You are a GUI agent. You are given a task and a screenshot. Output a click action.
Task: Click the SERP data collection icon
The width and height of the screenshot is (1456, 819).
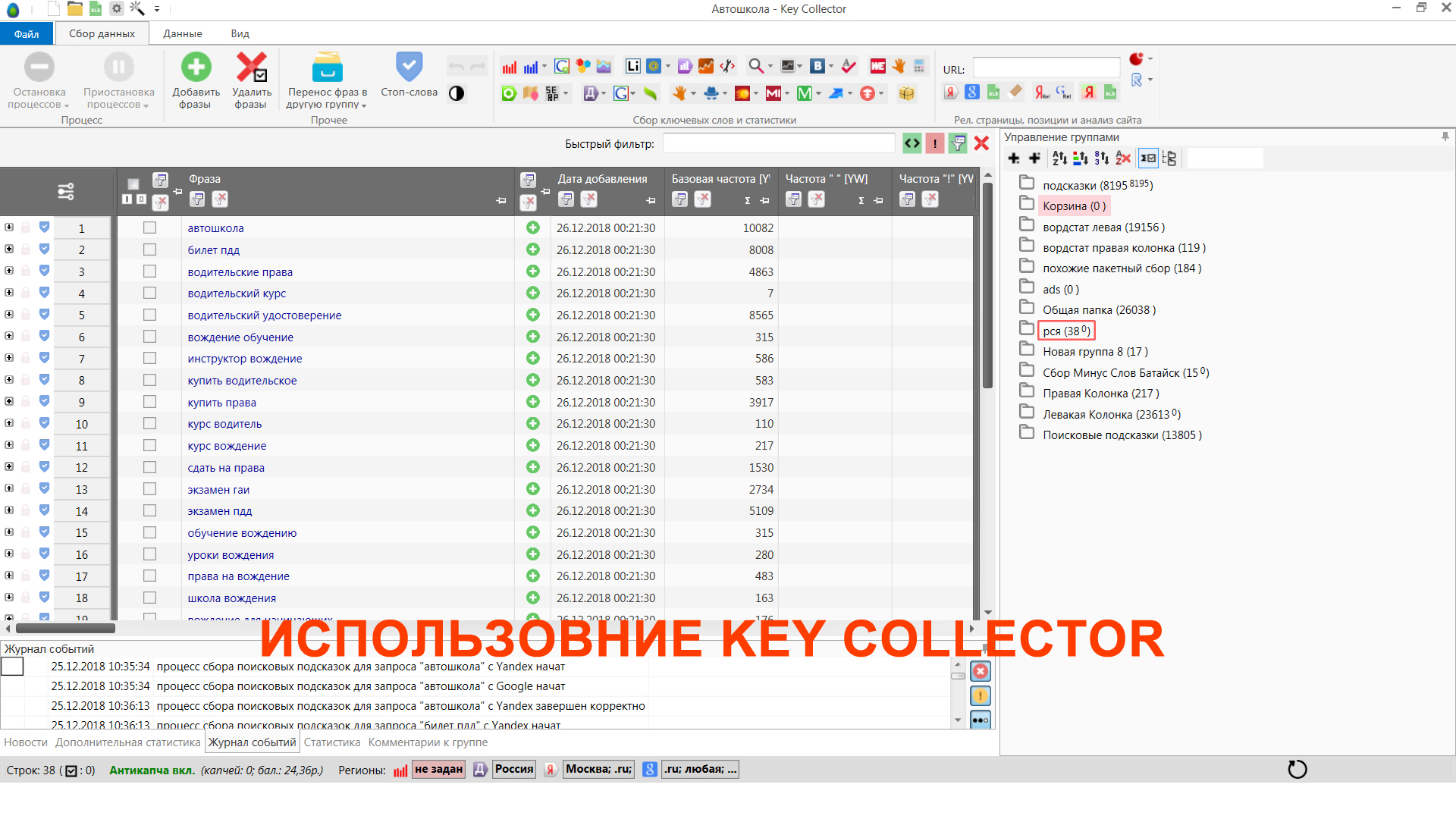(552, 93)
